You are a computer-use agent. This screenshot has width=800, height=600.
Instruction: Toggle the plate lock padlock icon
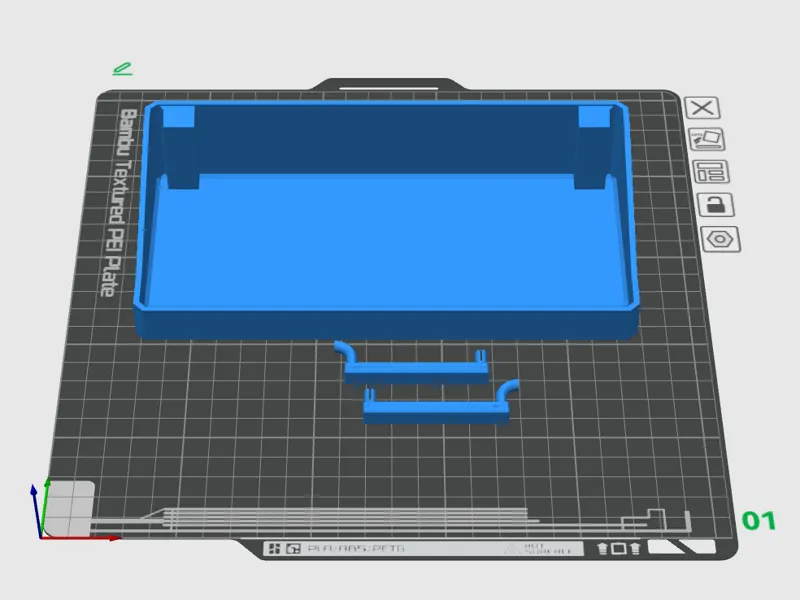pos(716,205)
